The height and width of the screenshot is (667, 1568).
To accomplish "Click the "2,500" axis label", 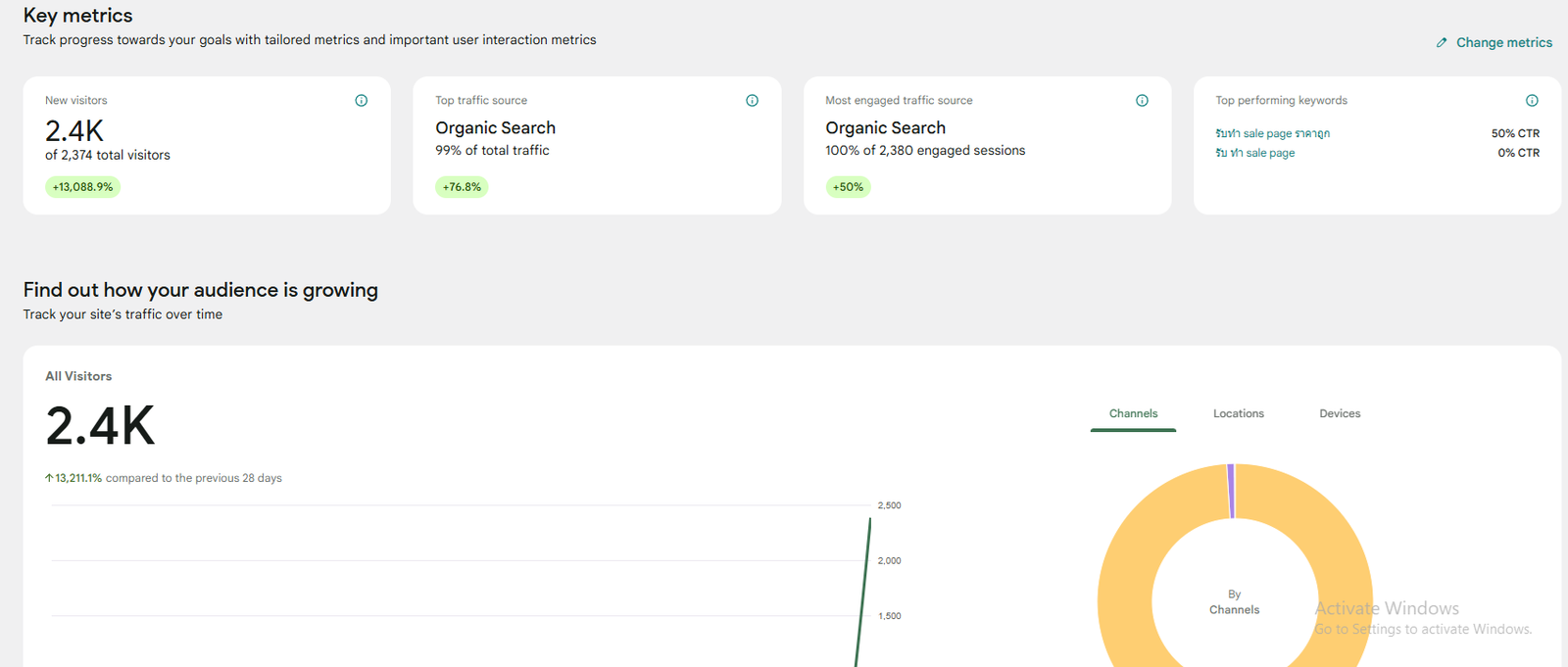I will 889,505.
